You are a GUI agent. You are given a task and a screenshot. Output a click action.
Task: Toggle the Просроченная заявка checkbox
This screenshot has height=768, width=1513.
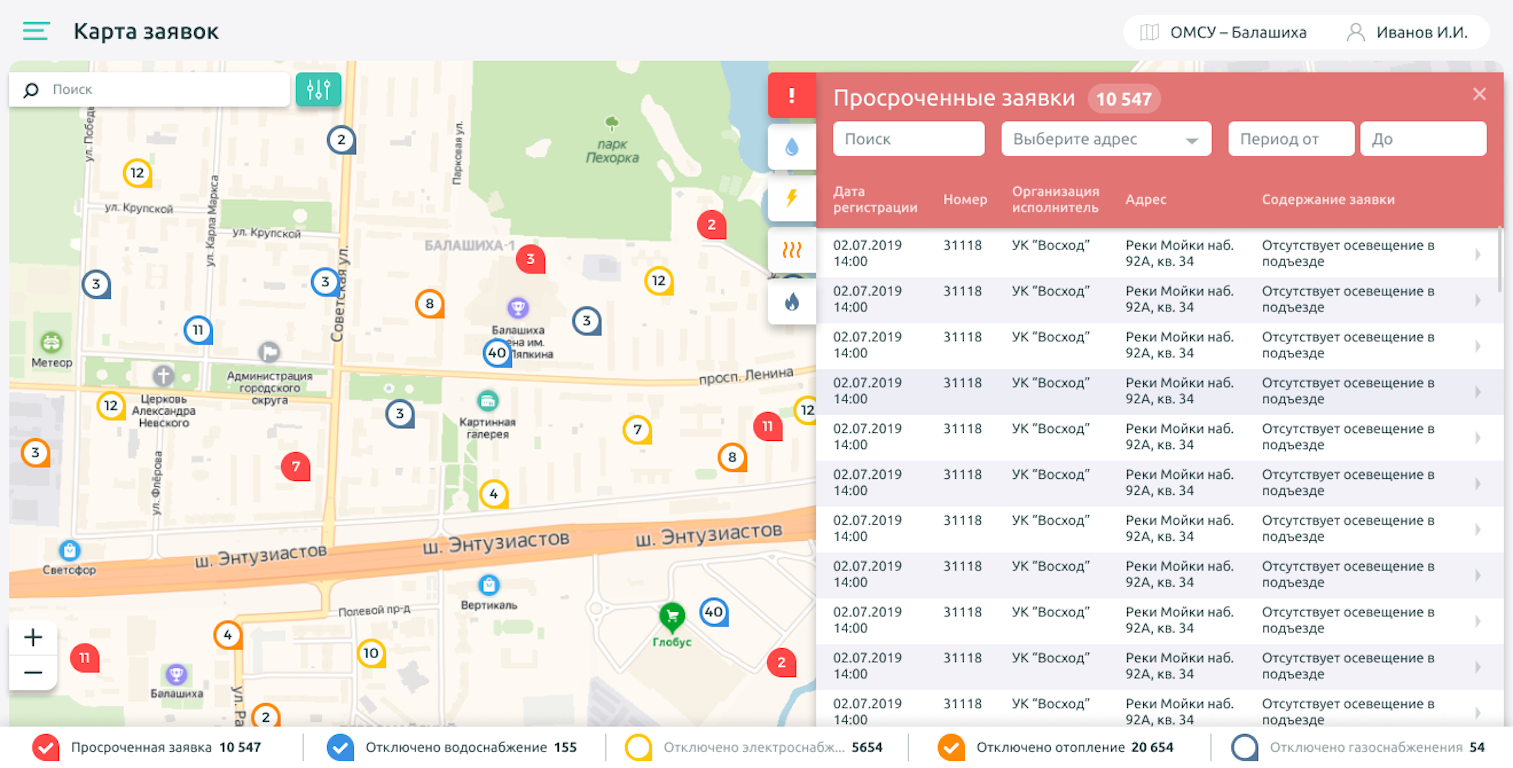point(46,747)
